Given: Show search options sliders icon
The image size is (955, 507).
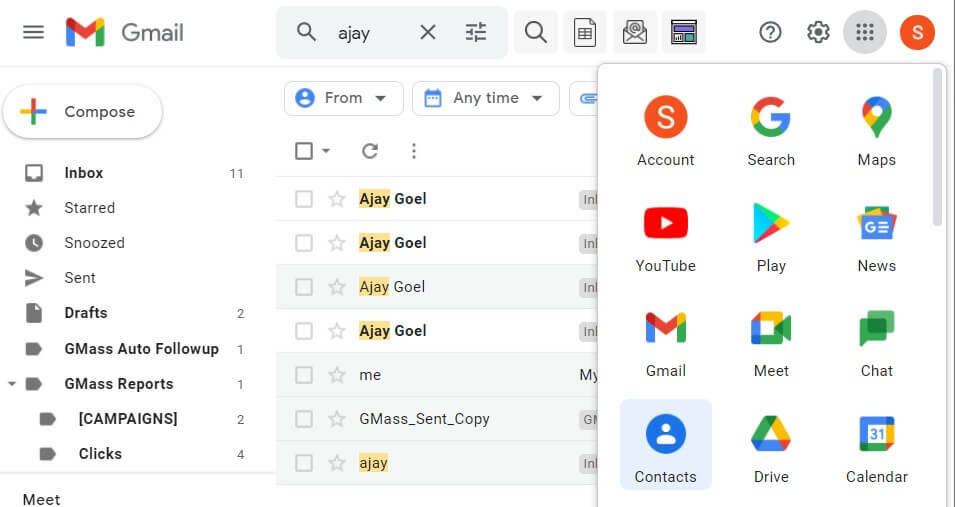Looking at the screenshot, I should coord(476,32).
